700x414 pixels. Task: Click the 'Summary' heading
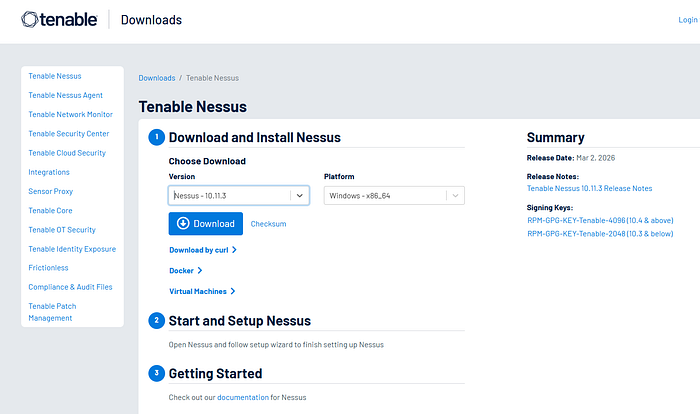[555, 137]
